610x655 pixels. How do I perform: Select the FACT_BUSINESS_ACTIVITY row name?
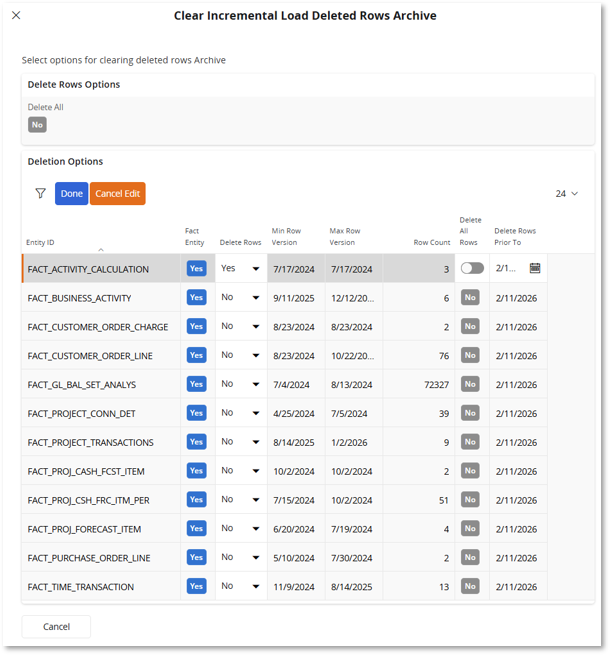(79, 298)
